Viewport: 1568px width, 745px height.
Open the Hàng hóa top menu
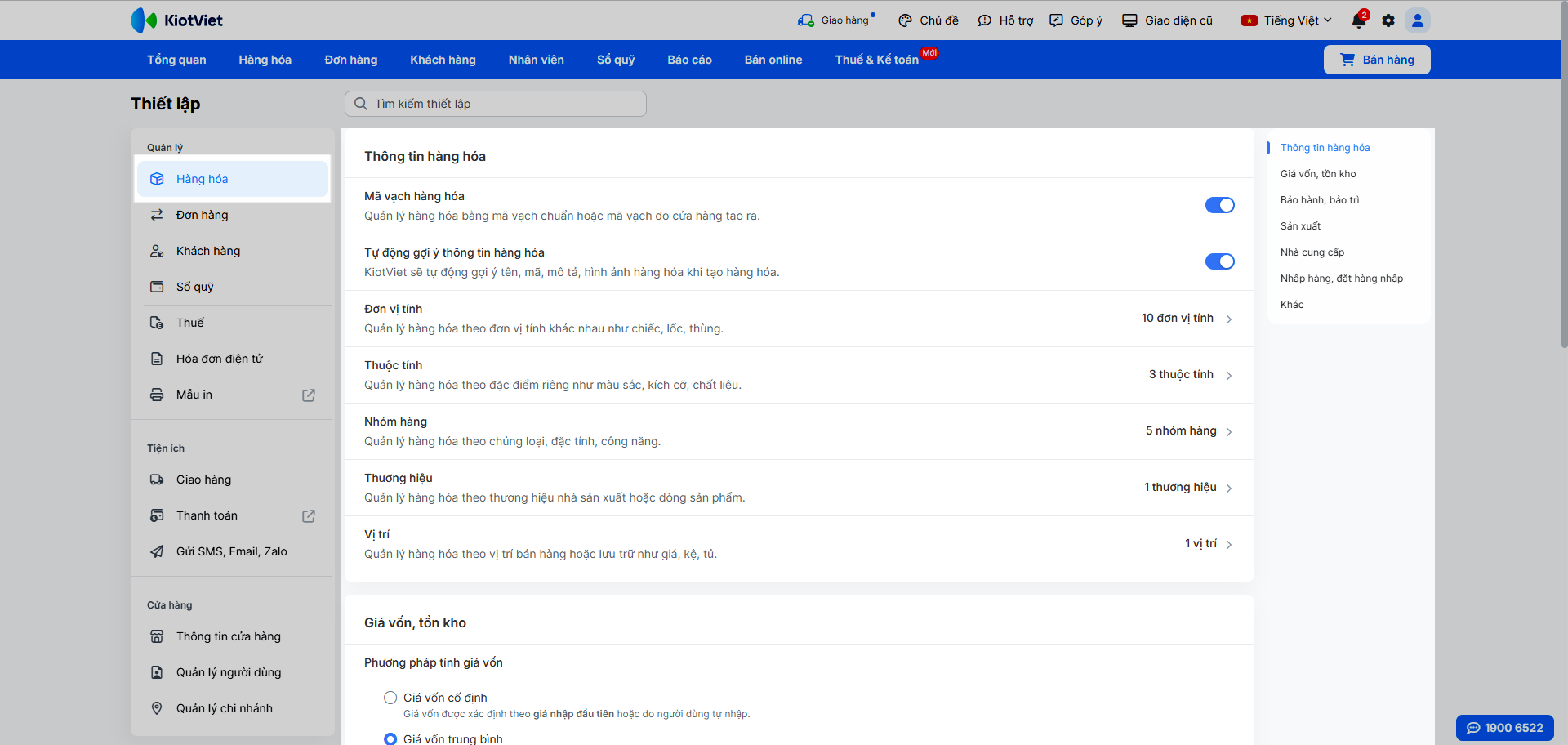pos(265,60)
